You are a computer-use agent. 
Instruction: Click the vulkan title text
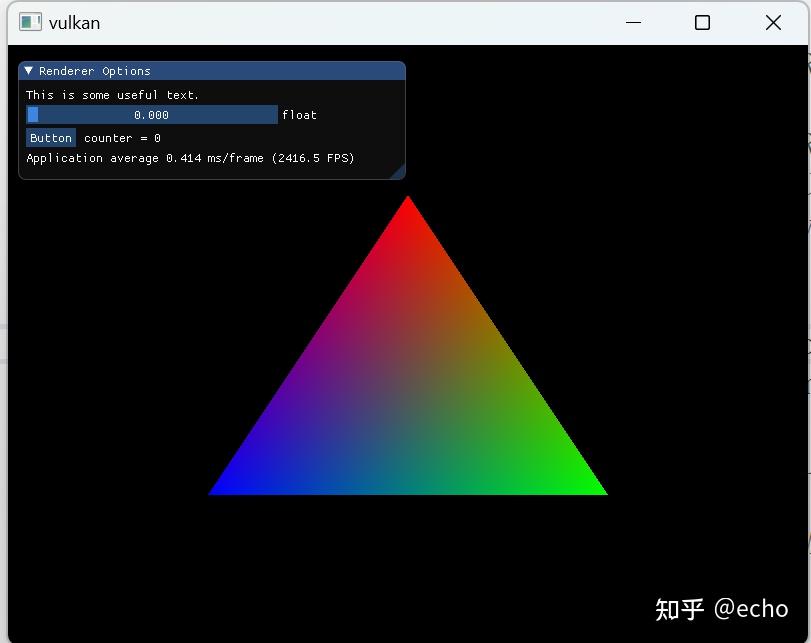pyautogui.click(x=75, y=22)
